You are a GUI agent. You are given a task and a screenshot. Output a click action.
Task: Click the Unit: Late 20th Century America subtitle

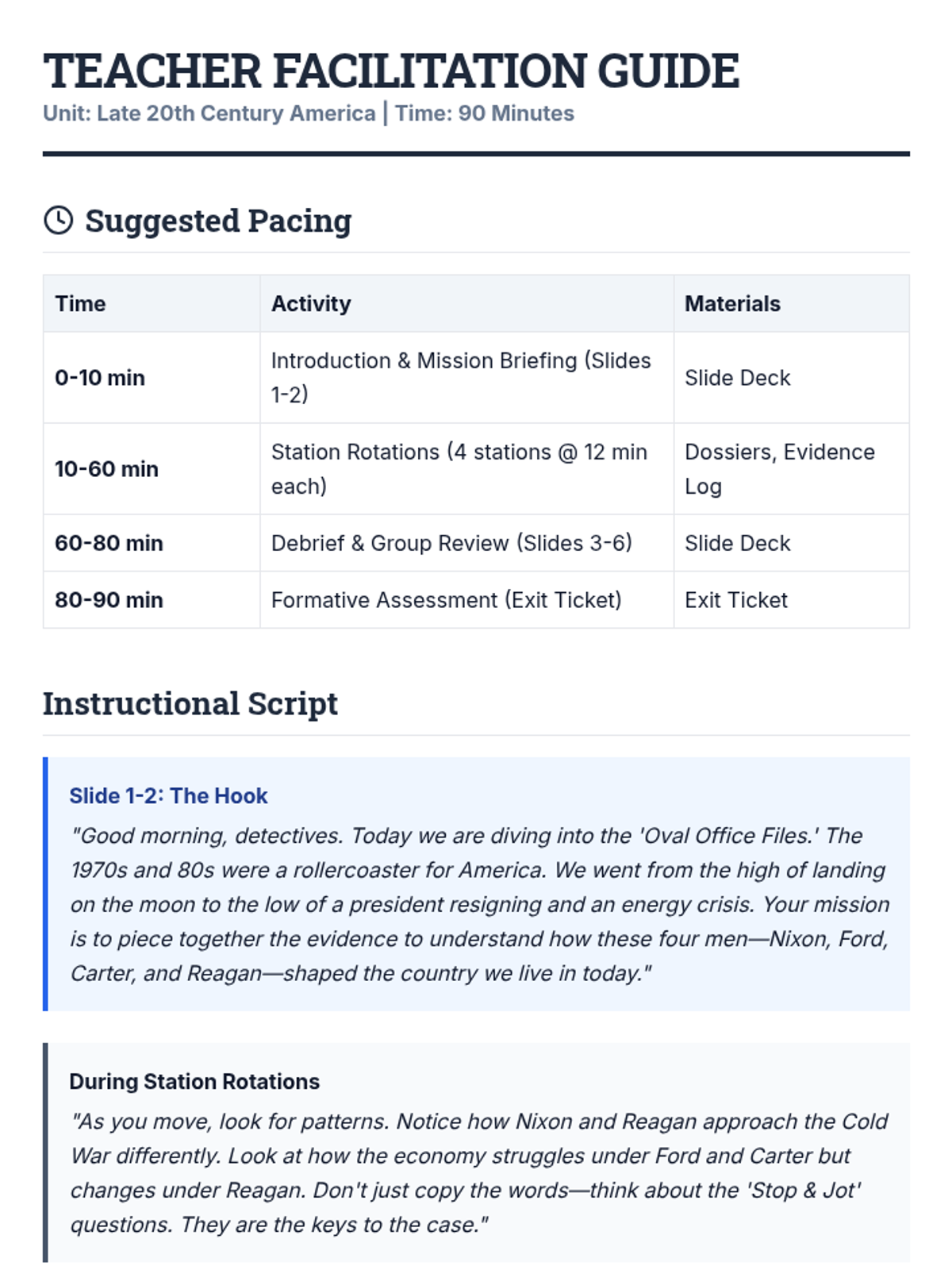click(x=308, y=114)
